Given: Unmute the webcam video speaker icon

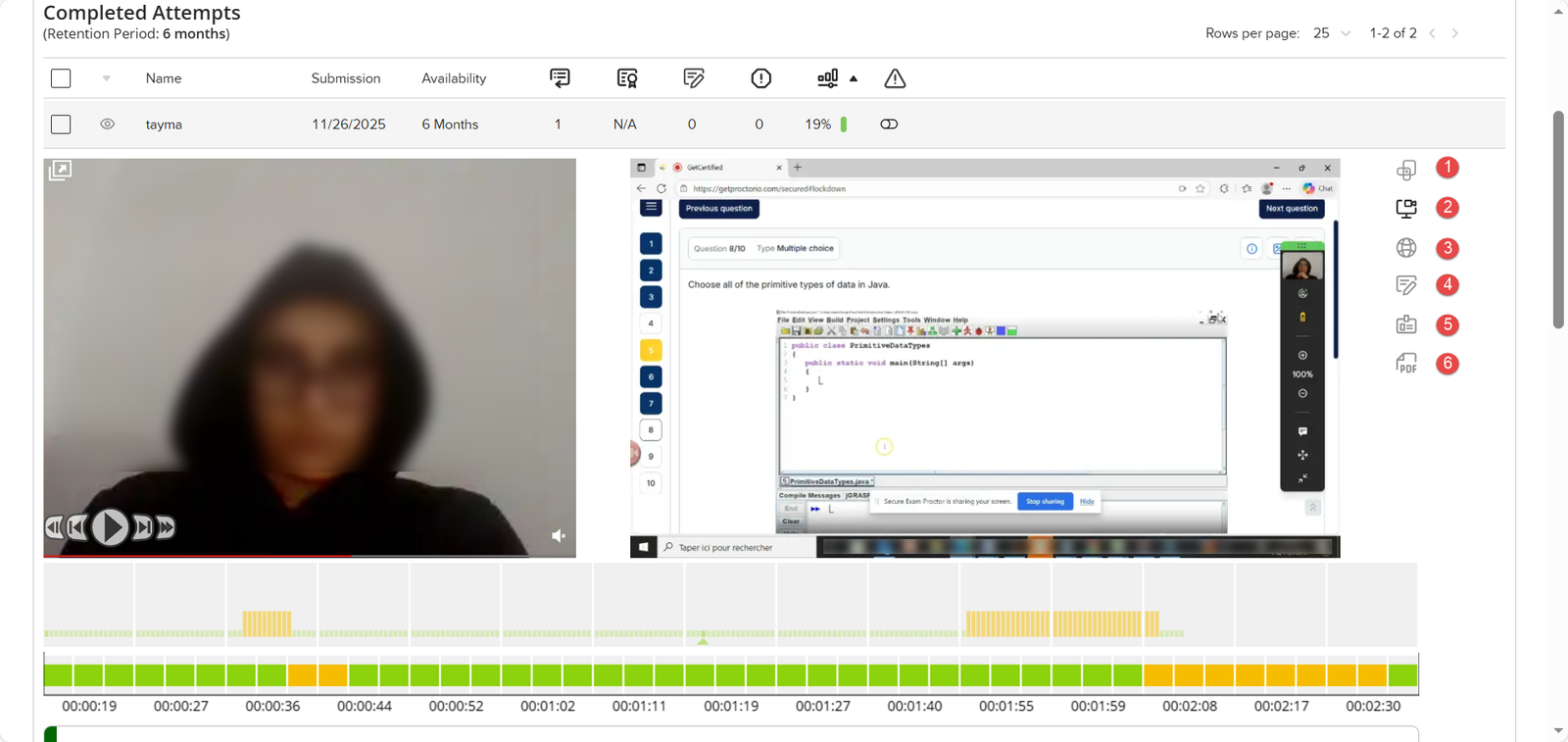Looking at the screenshot, I should click(559, 535).
